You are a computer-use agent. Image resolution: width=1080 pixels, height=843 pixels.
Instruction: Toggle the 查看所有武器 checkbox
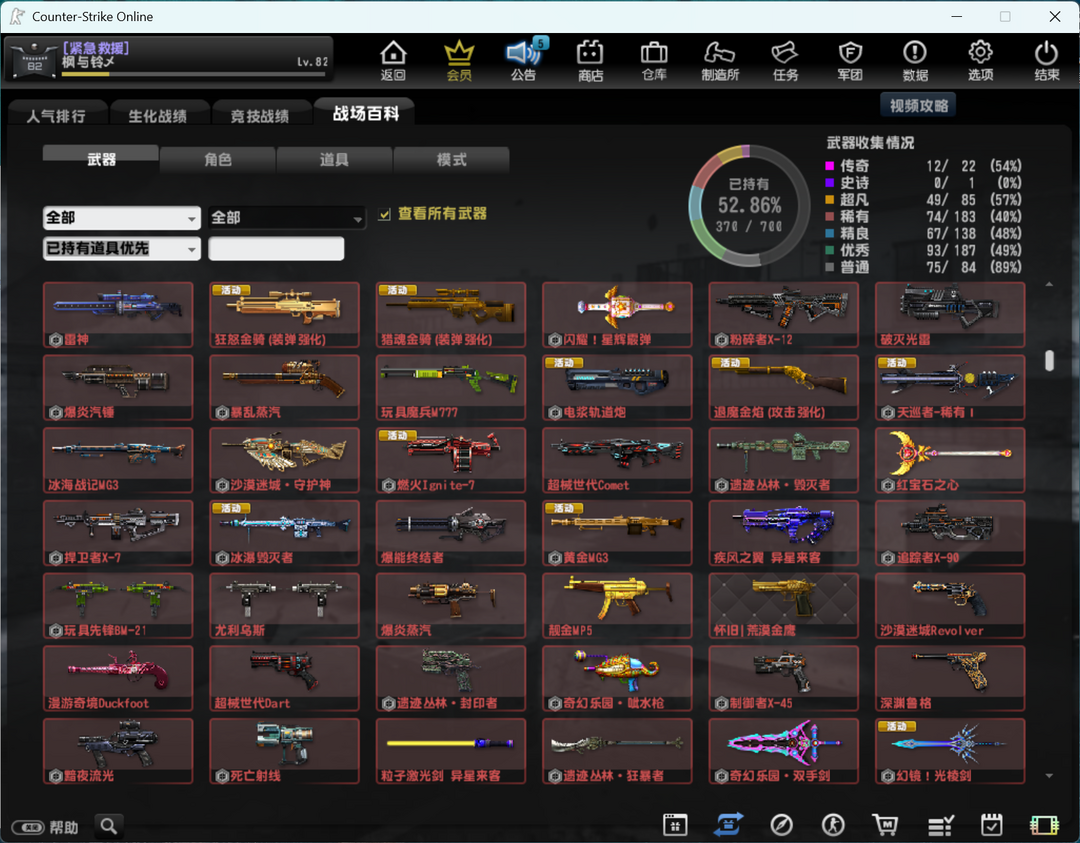tap(384, 214)
